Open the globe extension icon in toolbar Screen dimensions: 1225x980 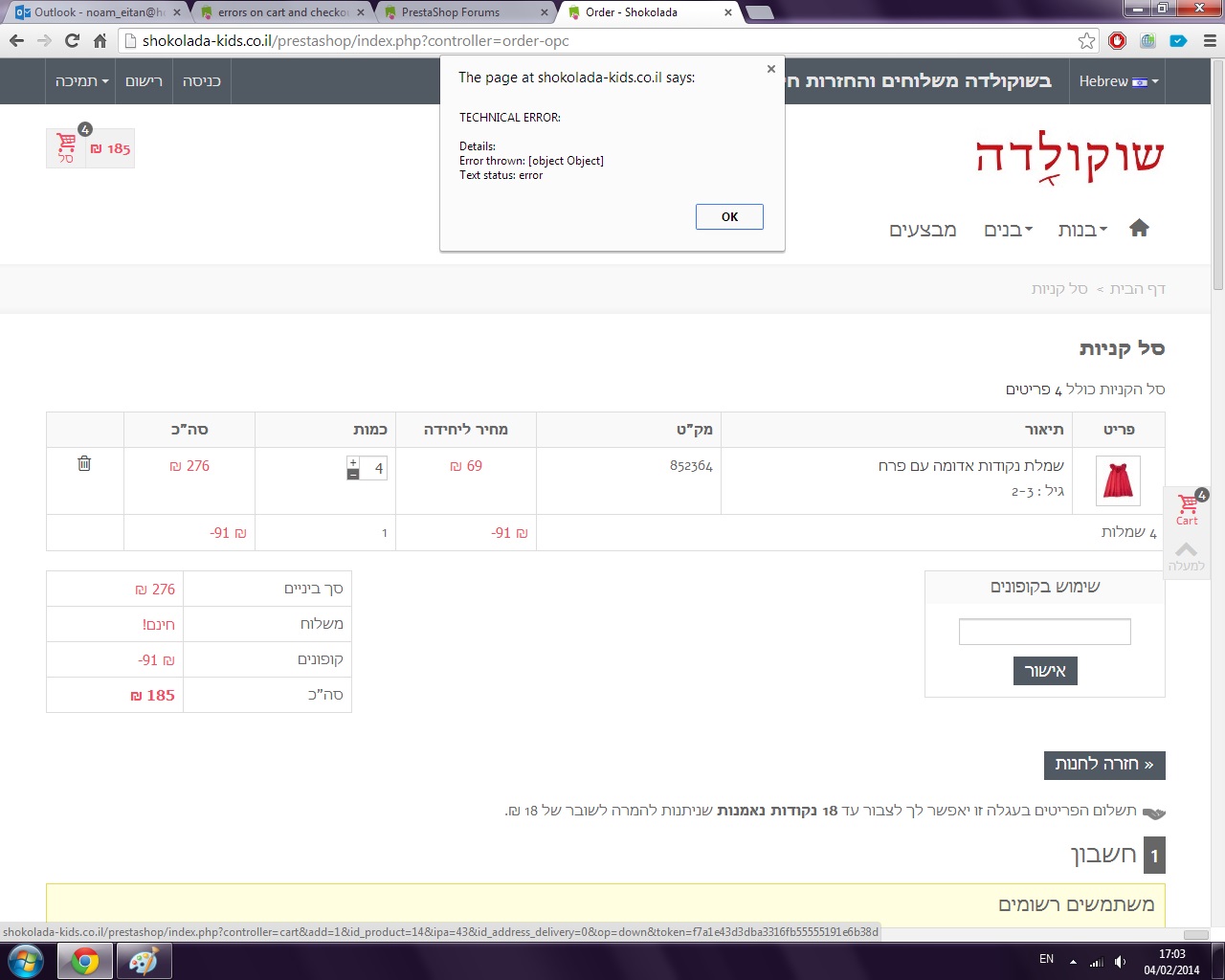pyautogui.click(x=1148, y=41)
